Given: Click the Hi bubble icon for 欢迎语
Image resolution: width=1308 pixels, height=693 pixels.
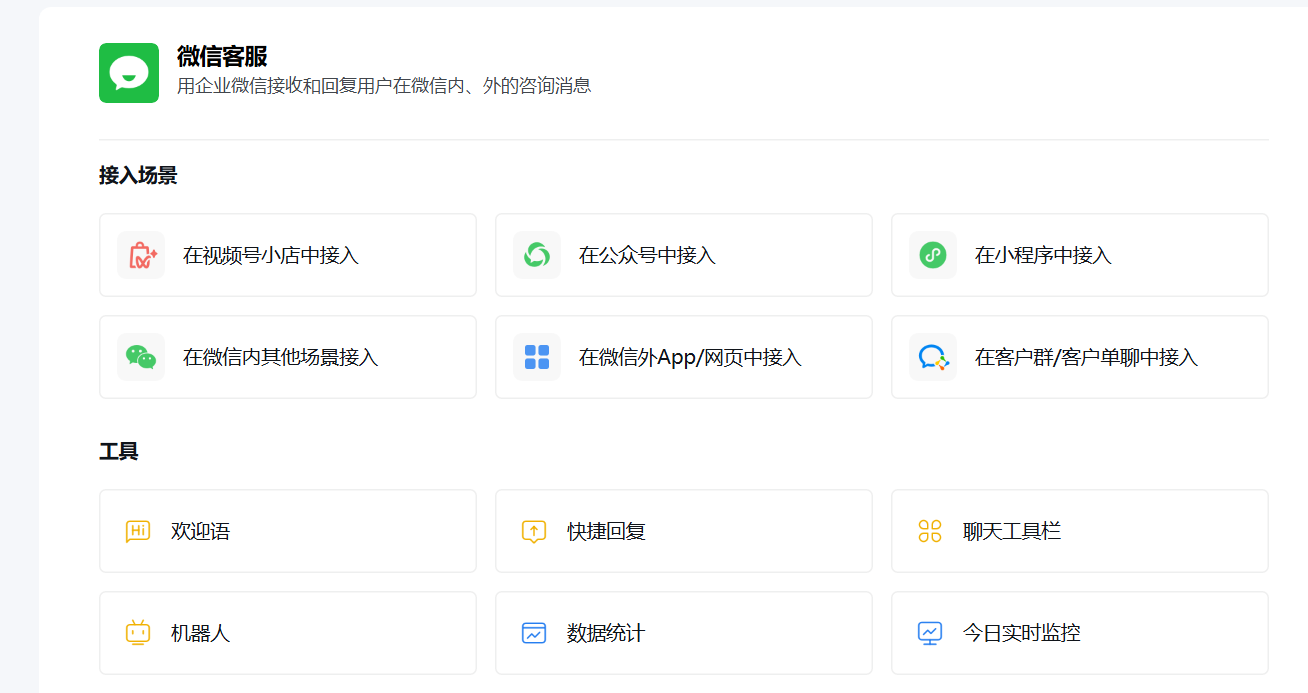Looking at the screenshot, I should coord(138,531).
